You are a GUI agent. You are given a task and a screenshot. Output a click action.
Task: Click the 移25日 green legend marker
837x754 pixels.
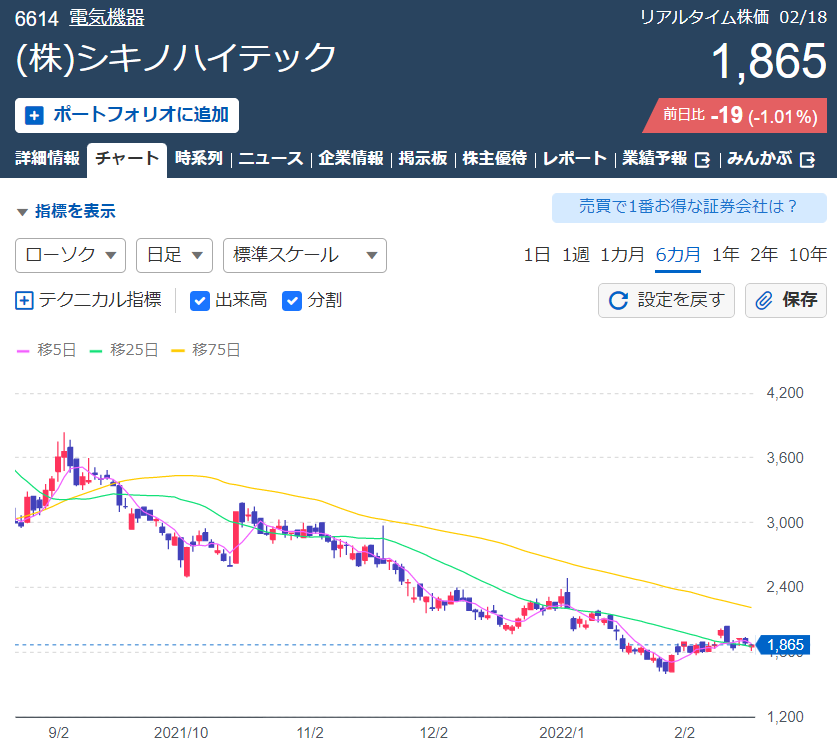[x=96, y=351]
